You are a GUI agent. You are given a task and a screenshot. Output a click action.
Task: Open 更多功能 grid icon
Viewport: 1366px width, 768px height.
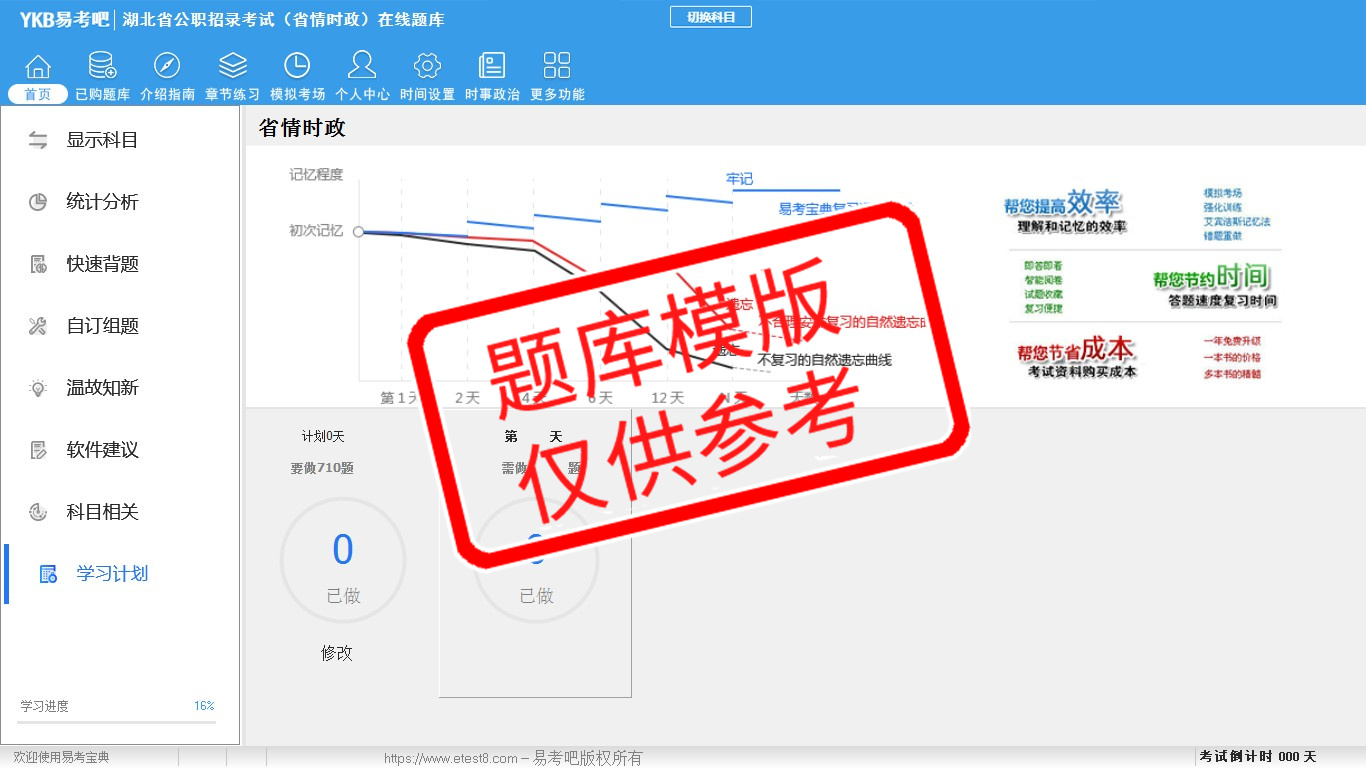pos(557,67)
